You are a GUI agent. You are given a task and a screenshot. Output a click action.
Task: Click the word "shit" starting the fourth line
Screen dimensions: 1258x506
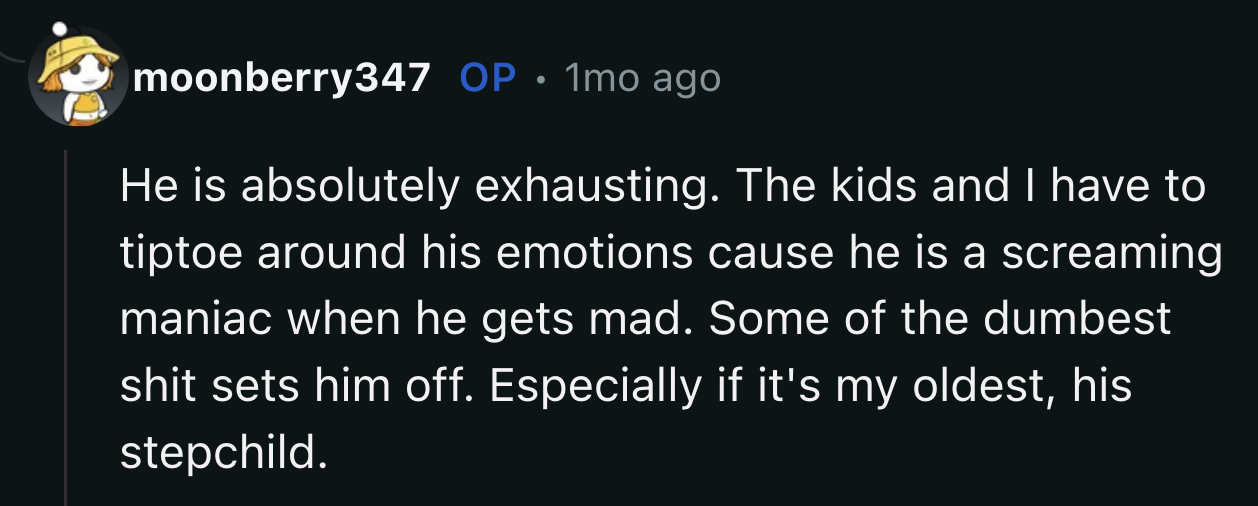point(153,386)
